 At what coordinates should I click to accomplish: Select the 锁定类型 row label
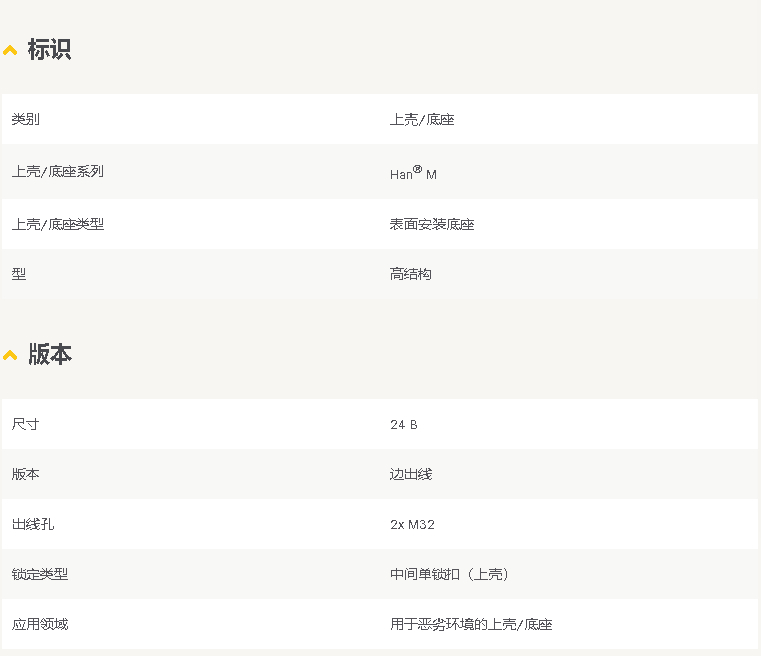(x=40, y=574)
